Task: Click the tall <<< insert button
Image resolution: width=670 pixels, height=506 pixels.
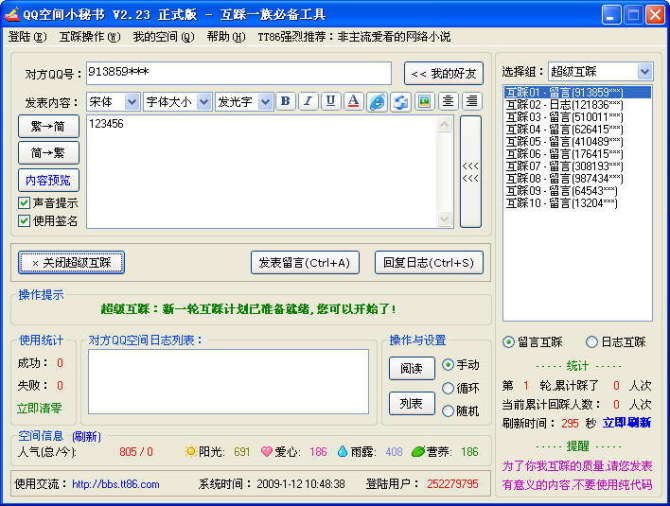Action: [x=470, y=171]
